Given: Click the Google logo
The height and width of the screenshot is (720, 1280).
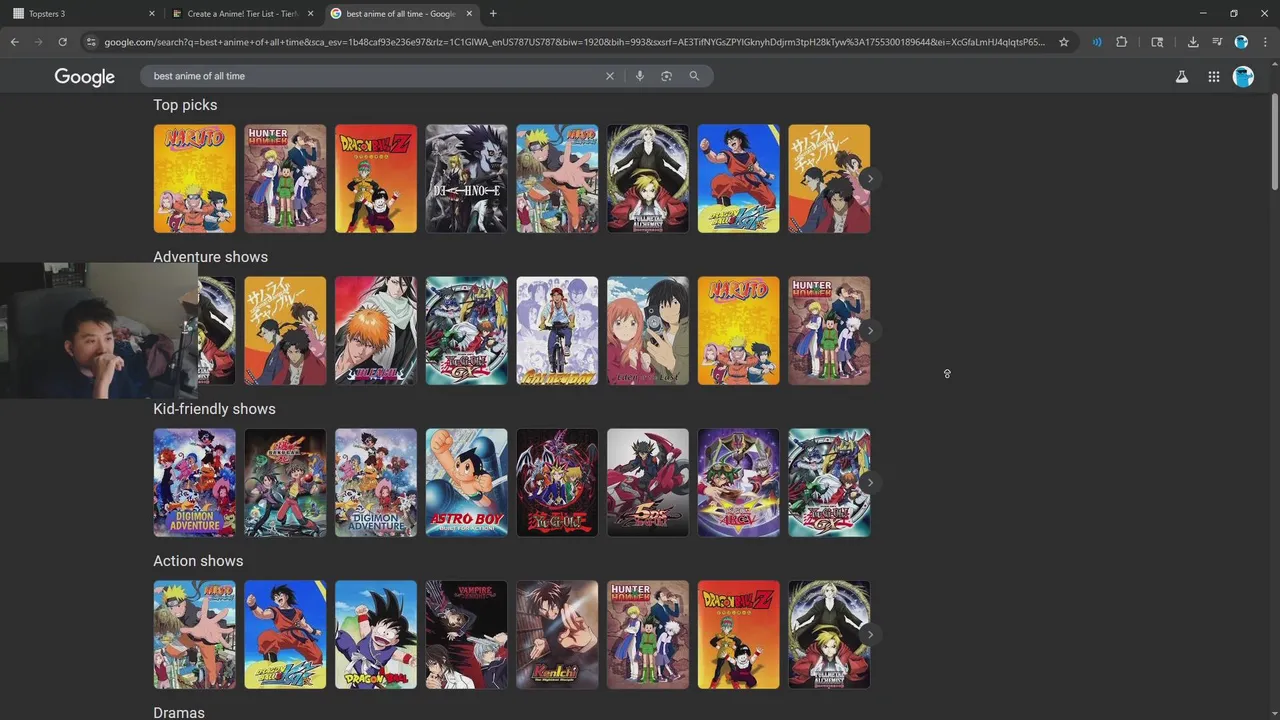Looking at the screenshot, I should tap(85, 77).
